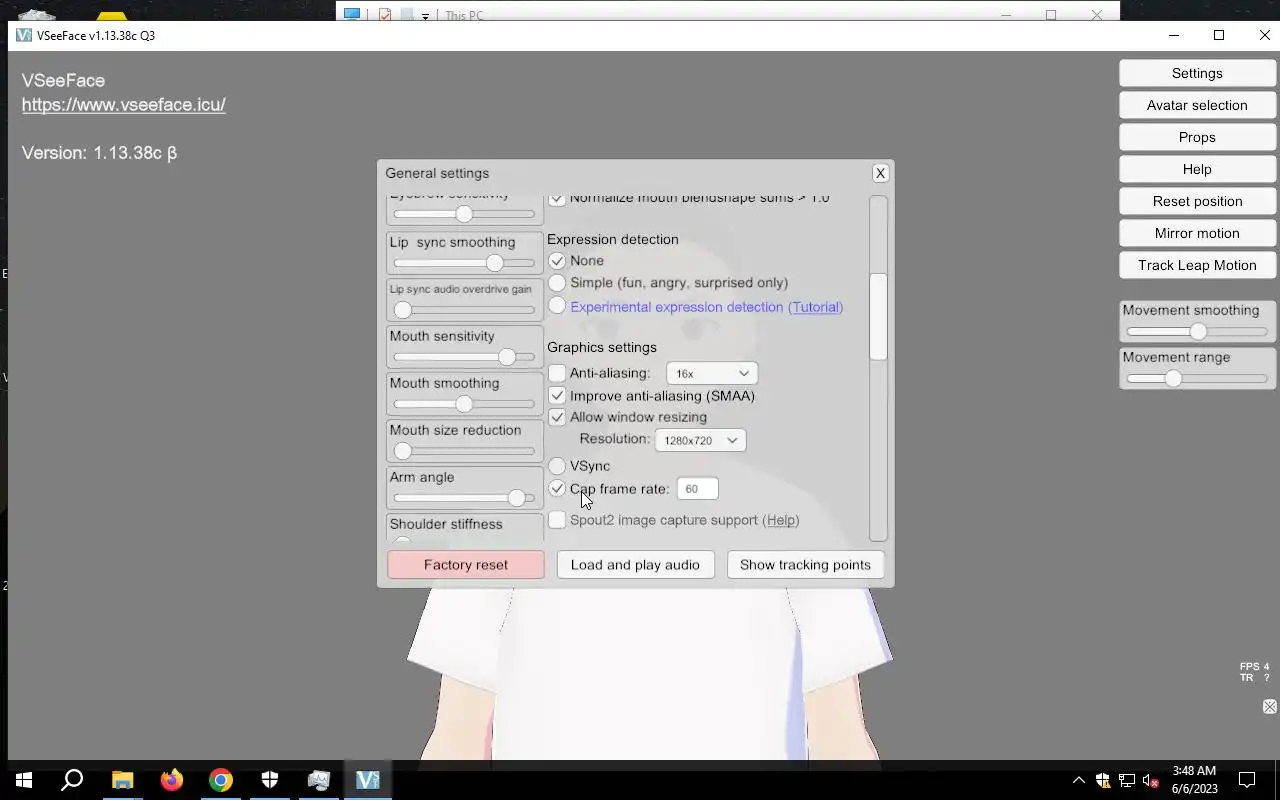The height and width of the screenshot is (800, 1280).
Task: Open the anti-aliasing 16x dropdown
Action: coord(711,373)
